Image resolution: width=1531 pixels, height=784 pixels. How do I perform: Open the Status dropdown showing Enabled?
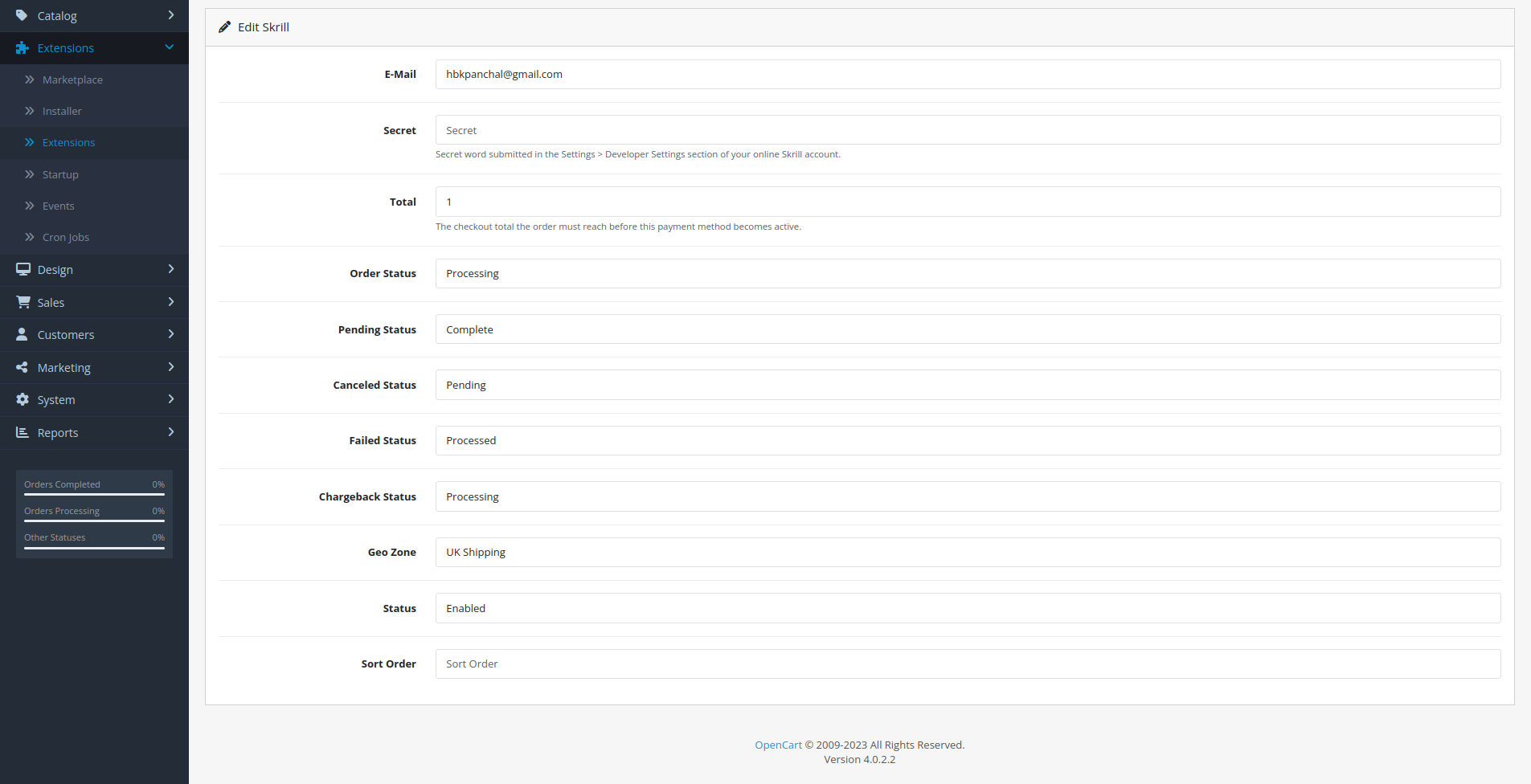coord(968,608)
